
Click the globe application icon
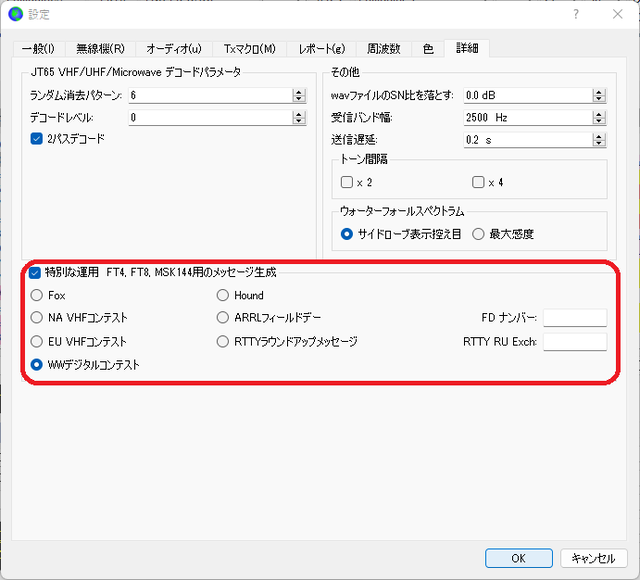16,14
